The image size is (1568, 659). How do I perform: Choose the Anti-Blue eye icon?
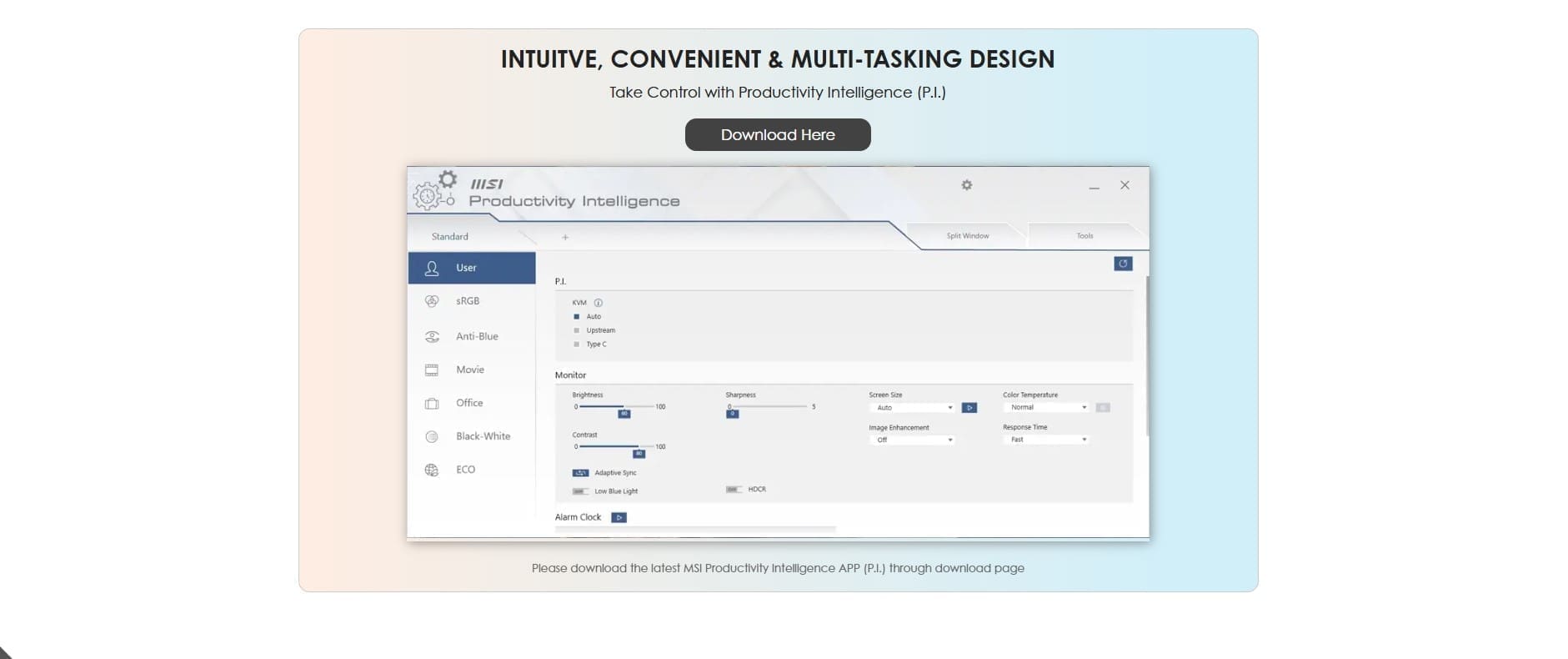coord(432,337)
